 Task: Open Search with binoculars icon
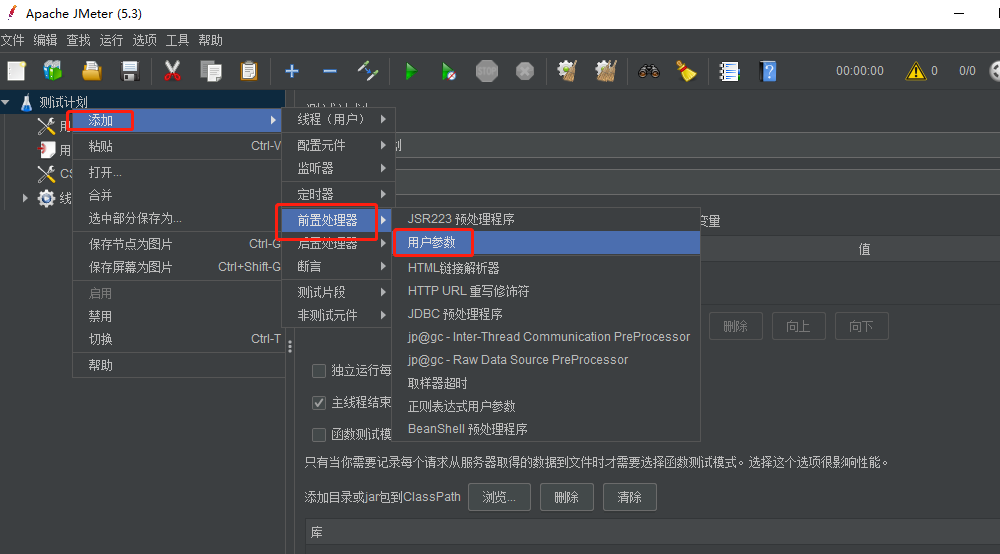click(x=649, y=71)
